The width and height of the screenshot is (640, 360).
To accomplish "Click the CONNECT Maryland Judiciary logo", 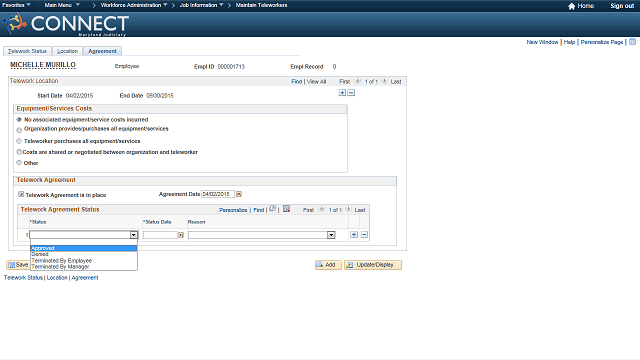I will pyautogui.click(x=66, y=24).
